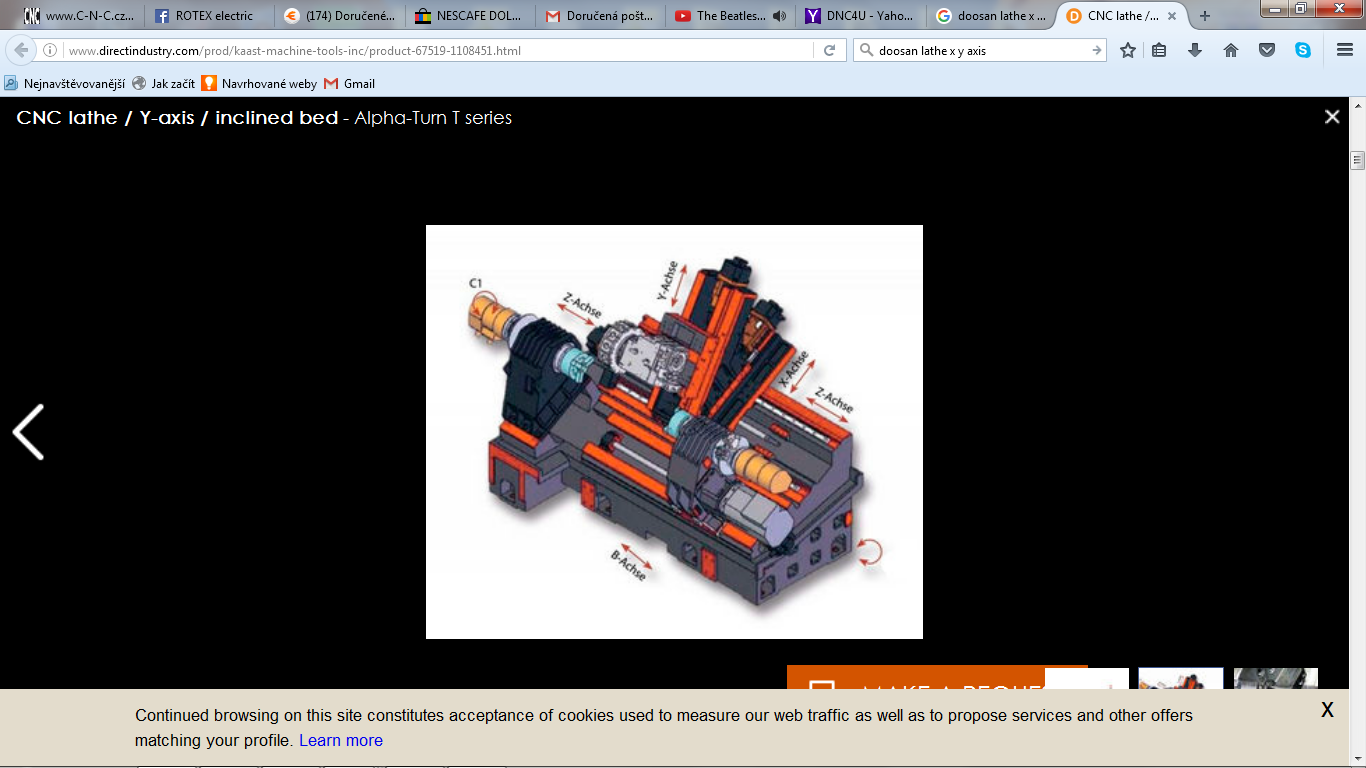1366x768 pixels.
Task: Click the Skype extension icon
Action: [x=1303, y=50]
